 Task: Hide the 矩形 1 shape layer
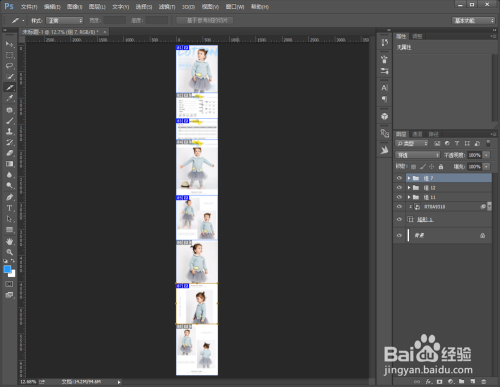pyautogui.click(x=399, y=219)
